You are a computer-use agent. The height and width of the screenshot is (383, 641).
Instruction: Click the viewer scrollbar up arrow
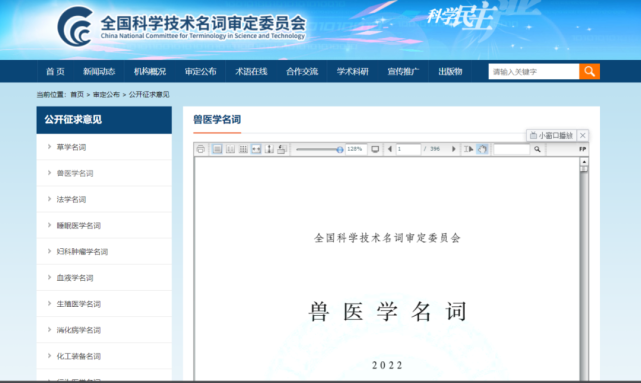click(584, 162)
